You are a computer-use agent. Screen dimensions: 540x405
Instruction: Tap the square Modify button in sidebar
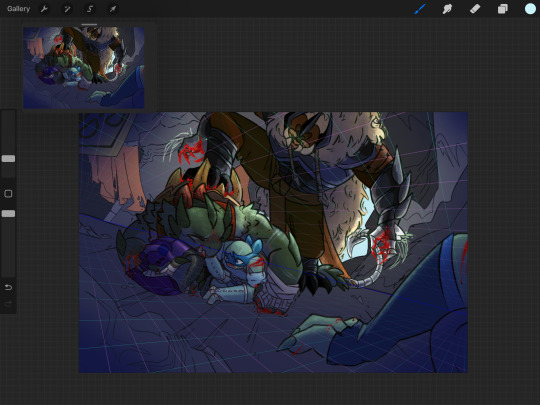(8, 194)
